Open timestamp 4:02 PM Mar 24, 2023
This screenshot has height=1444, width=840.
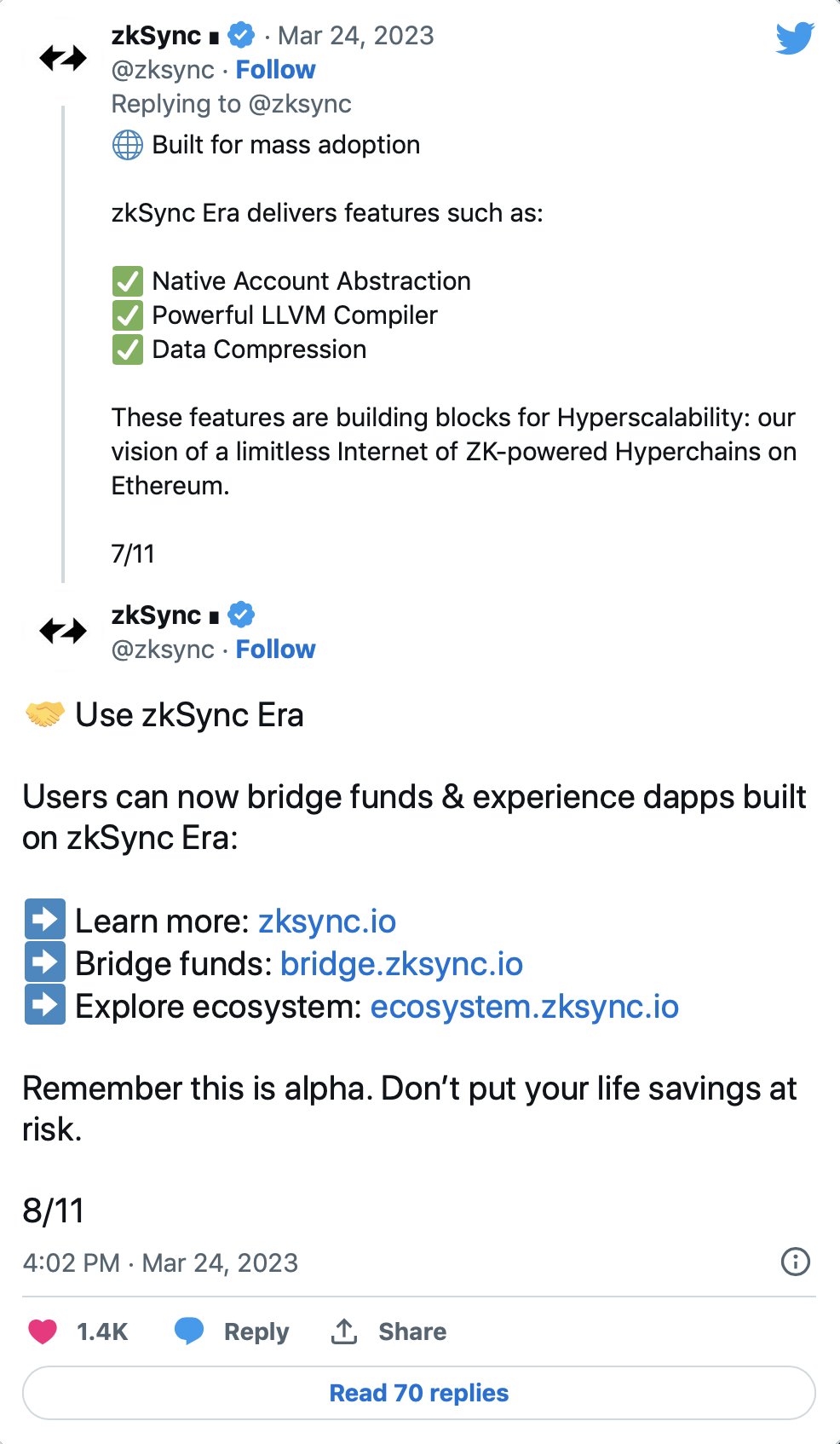(160, 1262)
